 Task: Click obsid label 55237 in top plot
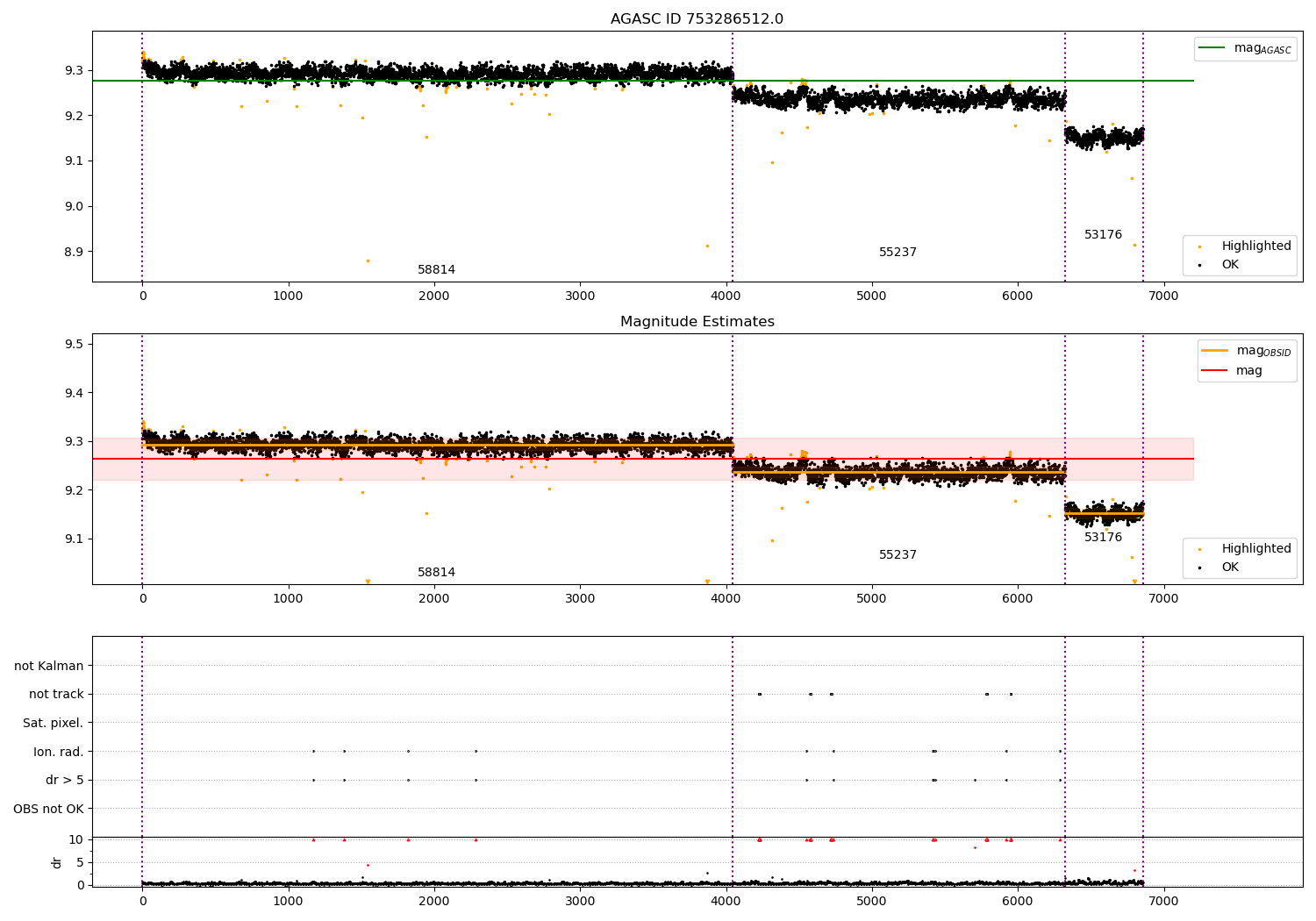click(x=898, y=252)
